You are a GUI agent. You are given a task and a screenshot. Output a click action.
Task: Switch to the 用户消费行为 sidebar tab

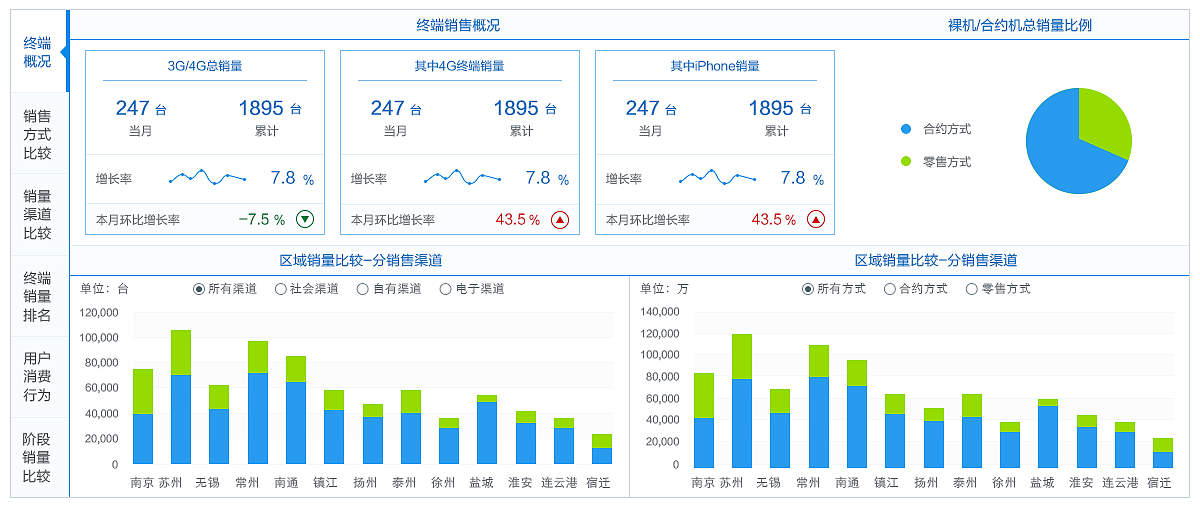pyautogui.click(x=38, y=377)
